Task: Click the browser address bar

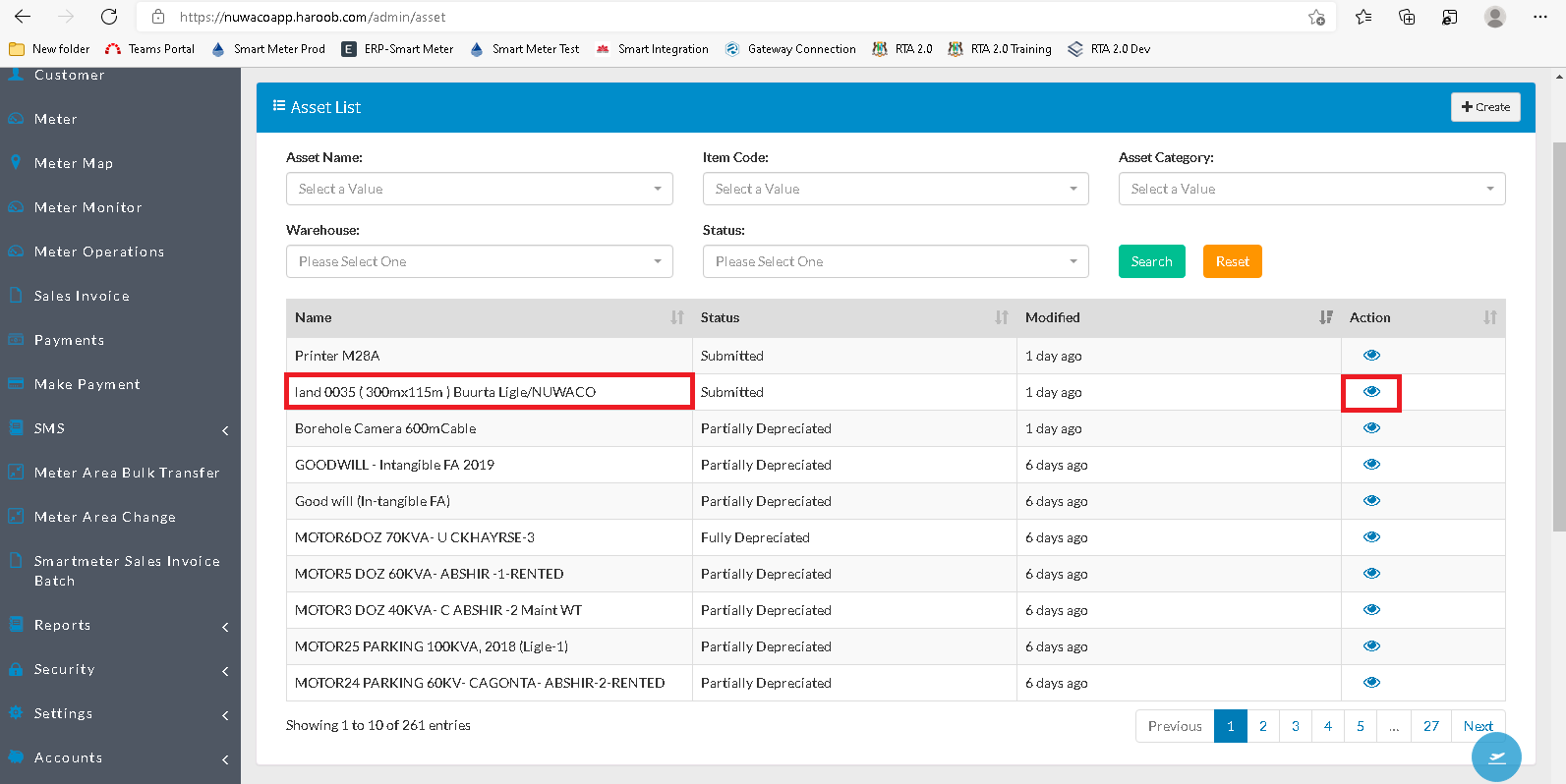Action: click(x=737, y=17)
